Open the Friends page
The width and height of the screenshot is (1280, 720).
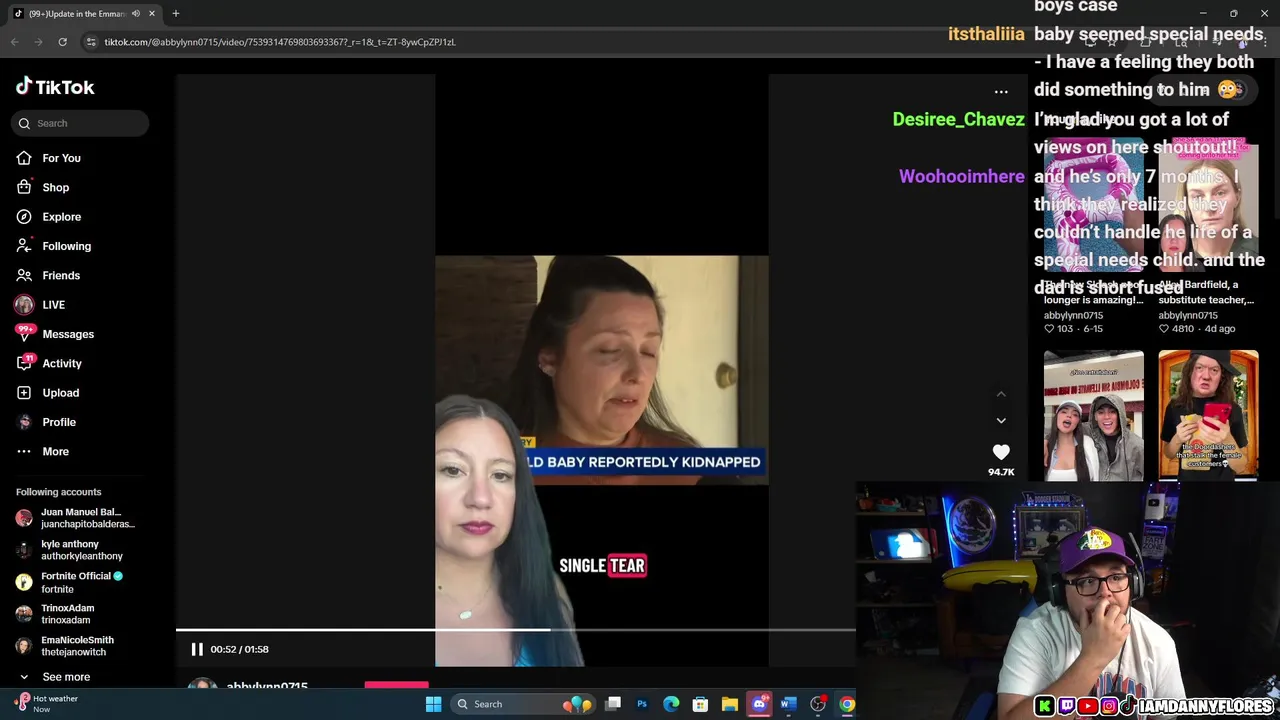(61, 275)
